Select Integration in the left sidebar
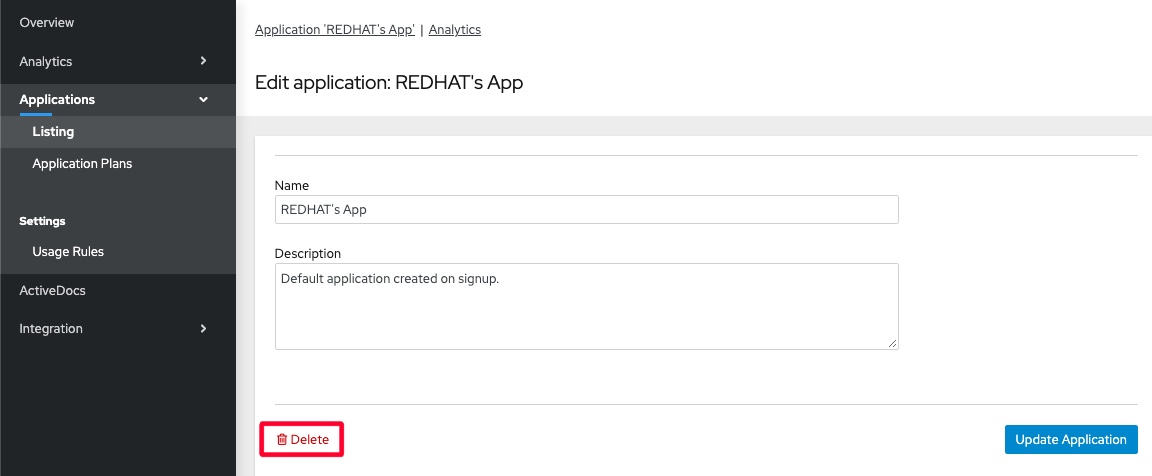This screenshot has width=1152, height=476. pos(51,328)
